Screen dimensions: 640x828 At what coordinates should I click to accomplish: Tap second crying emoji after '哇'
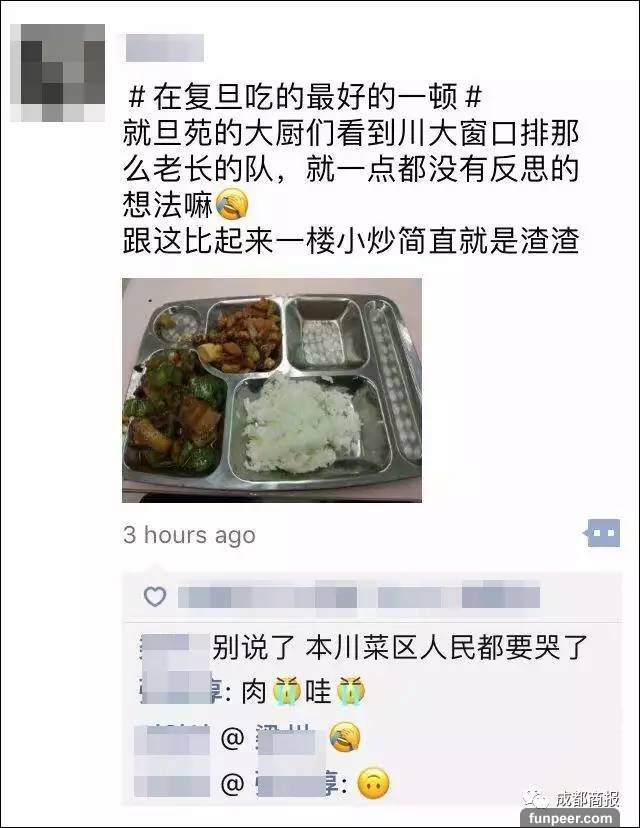[x=350, y=691]
